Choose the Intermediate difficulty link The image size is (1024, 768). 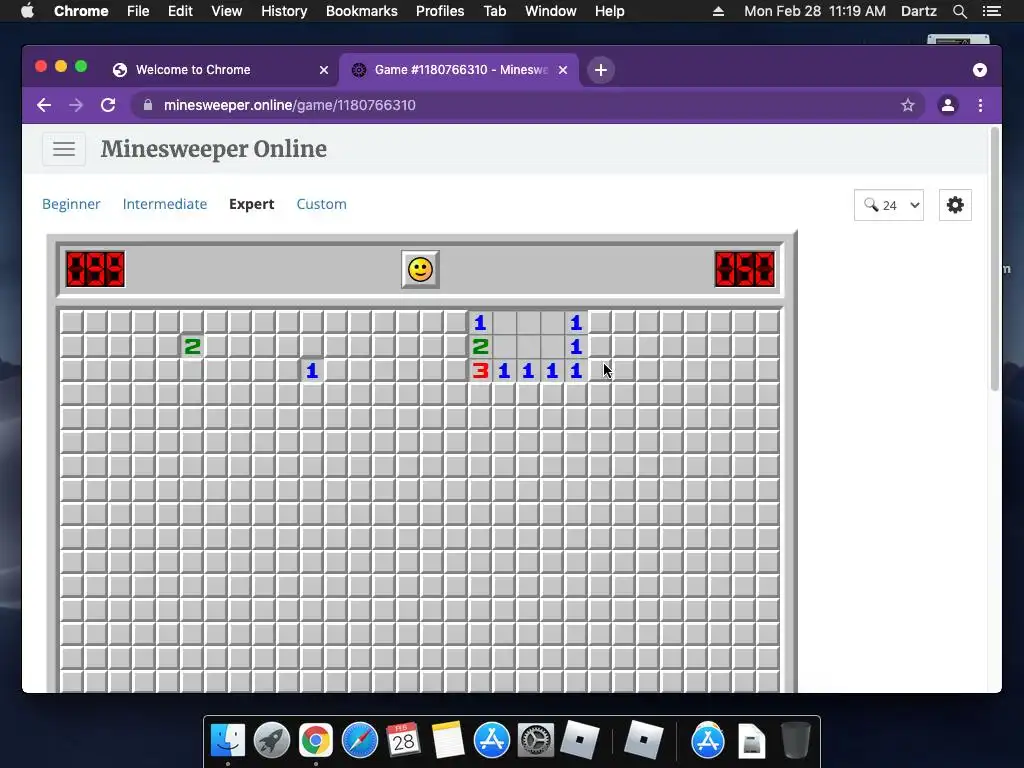coord(165,204)
